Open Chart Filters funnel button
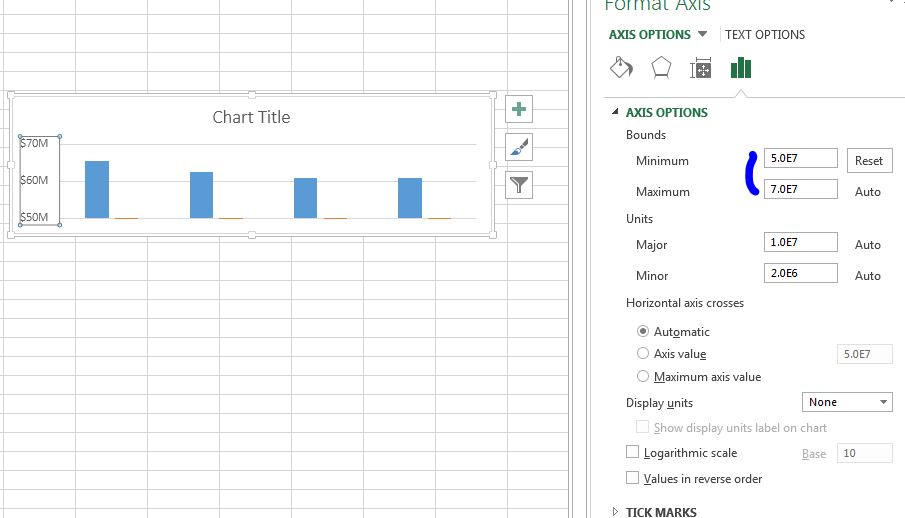This screenshot has height=518, width=905. pyautogui.click(x=519, y=185)
